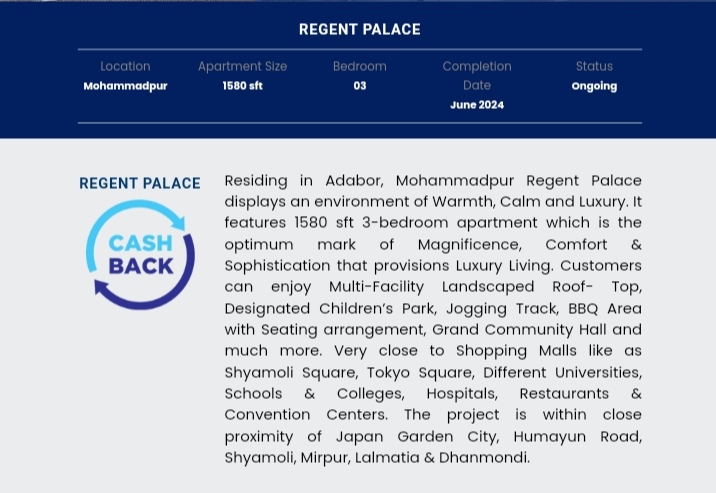
Task: Click the REGENT PALACE heading above the logo
Action: point(140,184)
